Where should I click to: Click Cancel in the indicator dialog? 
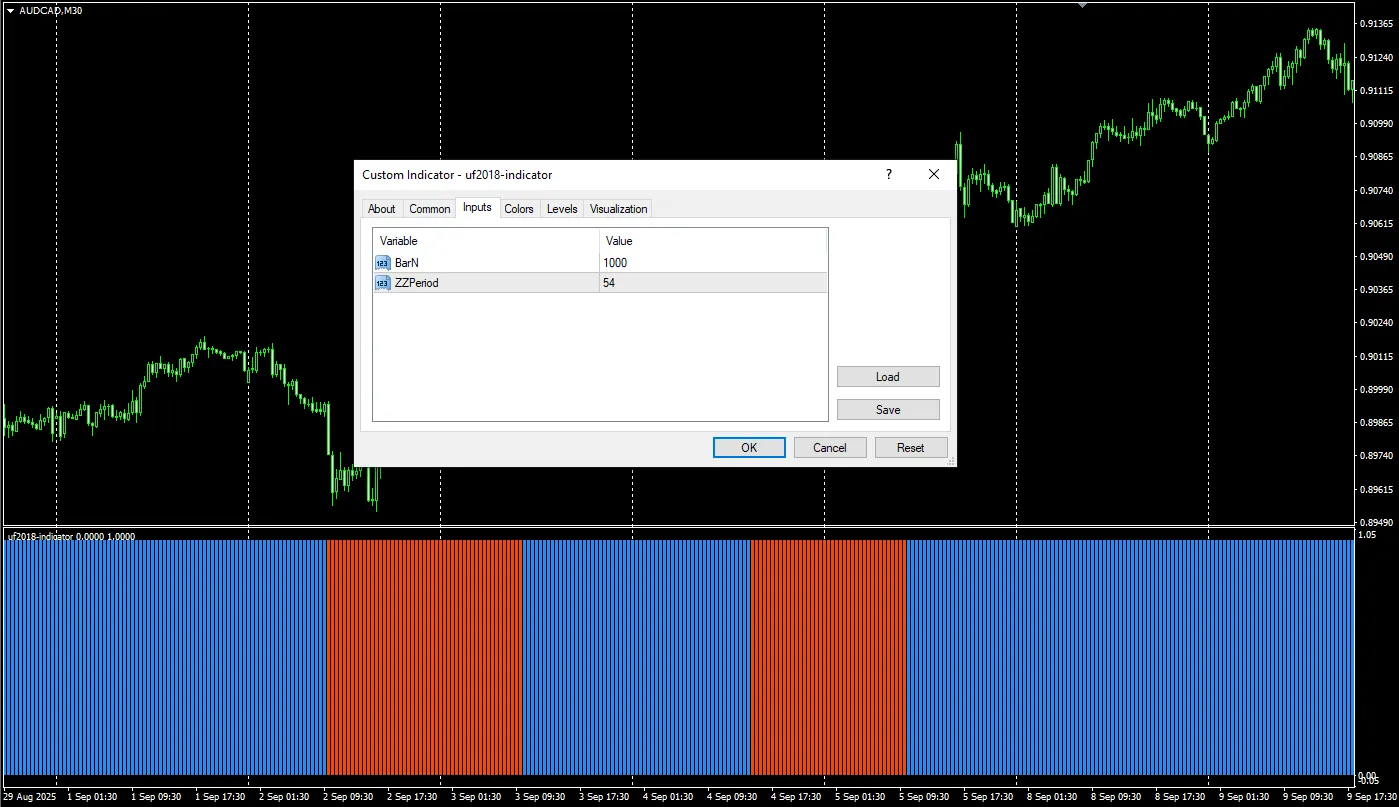829,448
